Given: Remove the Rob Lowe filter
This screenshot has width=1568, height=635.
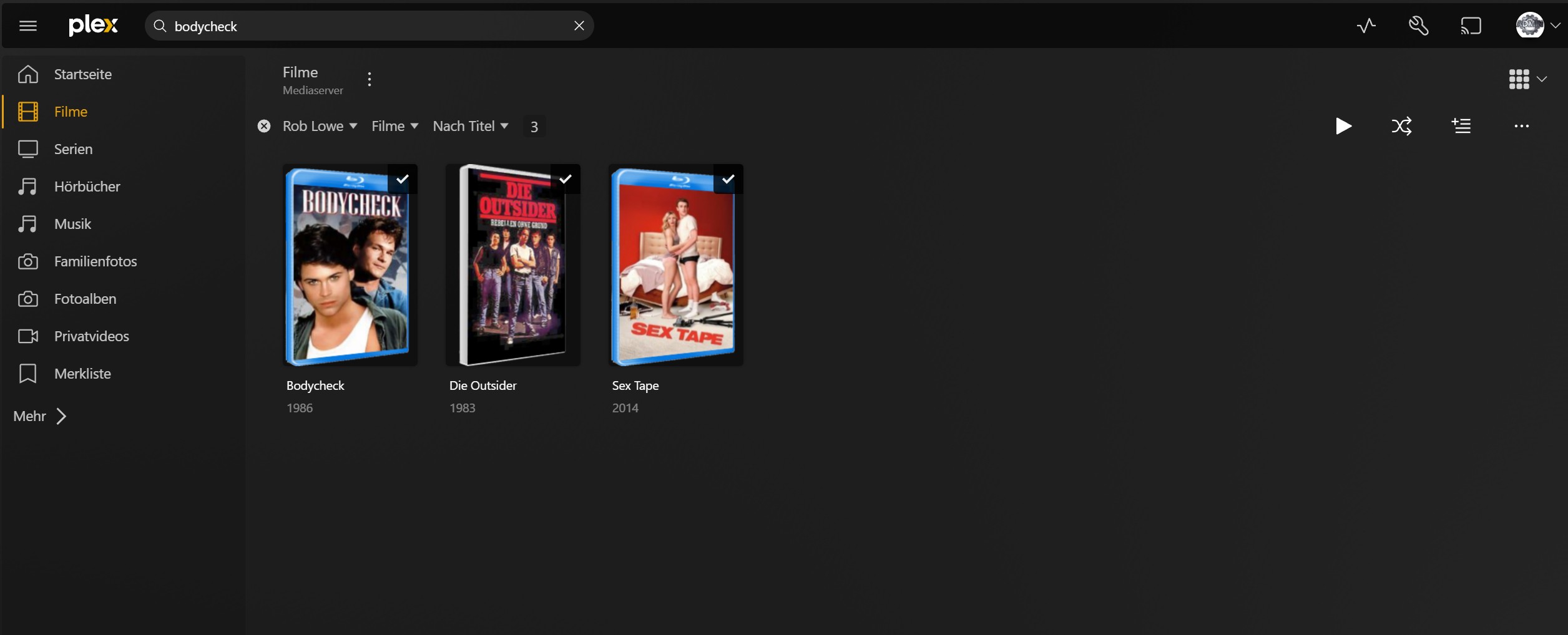Looking at the screenshot, I should tap(264, 126).
